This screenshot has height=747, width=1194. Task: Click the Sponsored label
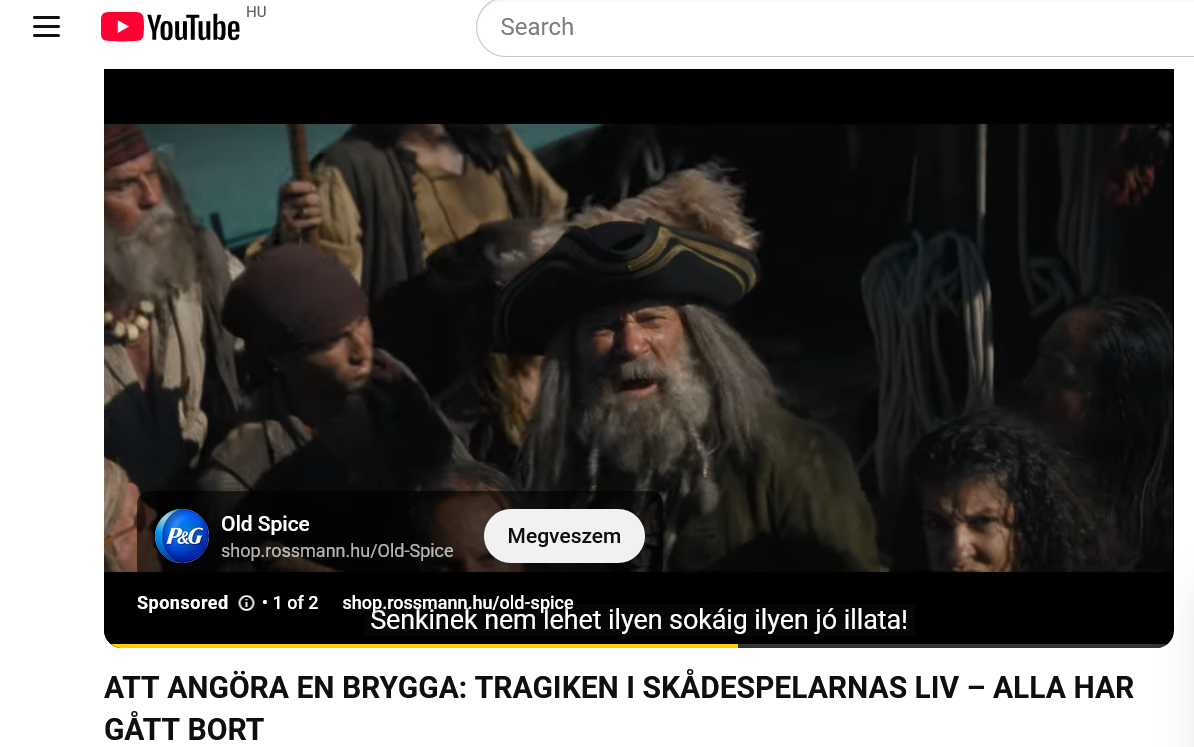pos(182,603)
